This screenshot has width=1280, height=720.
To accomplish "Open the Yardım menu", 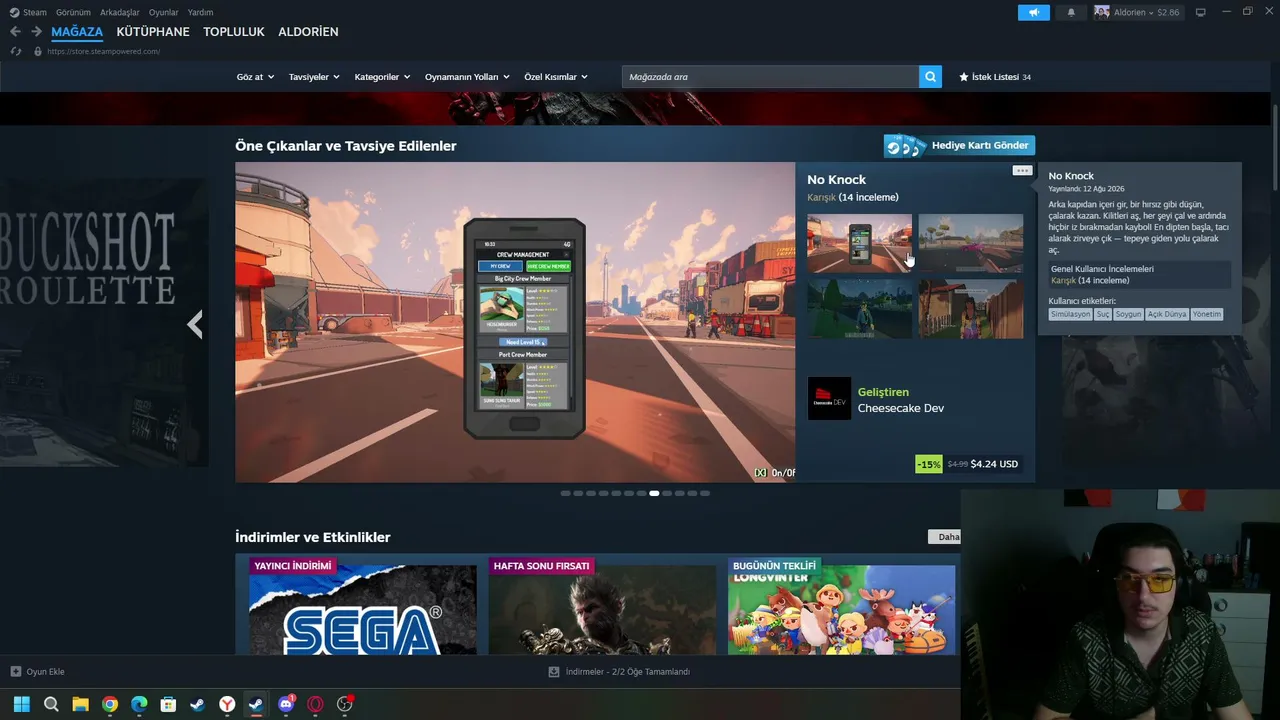I will (200, 12).
